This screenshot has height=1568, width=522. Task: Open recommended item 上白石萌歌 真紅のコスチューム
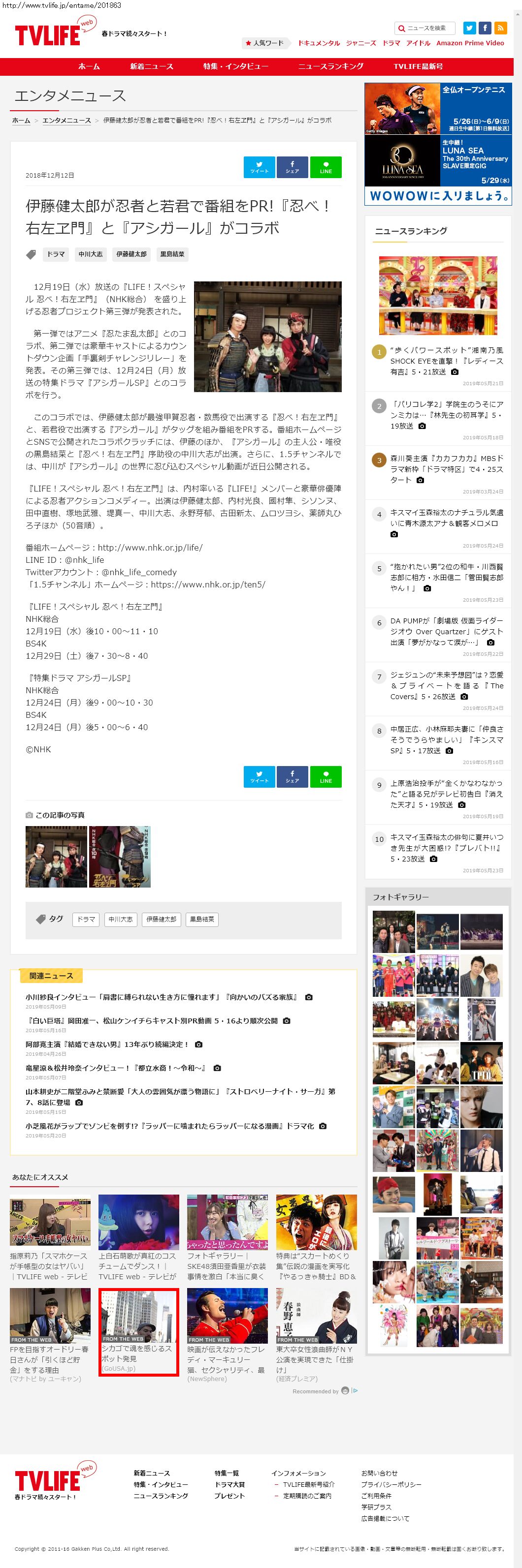tap(139, 1237)
